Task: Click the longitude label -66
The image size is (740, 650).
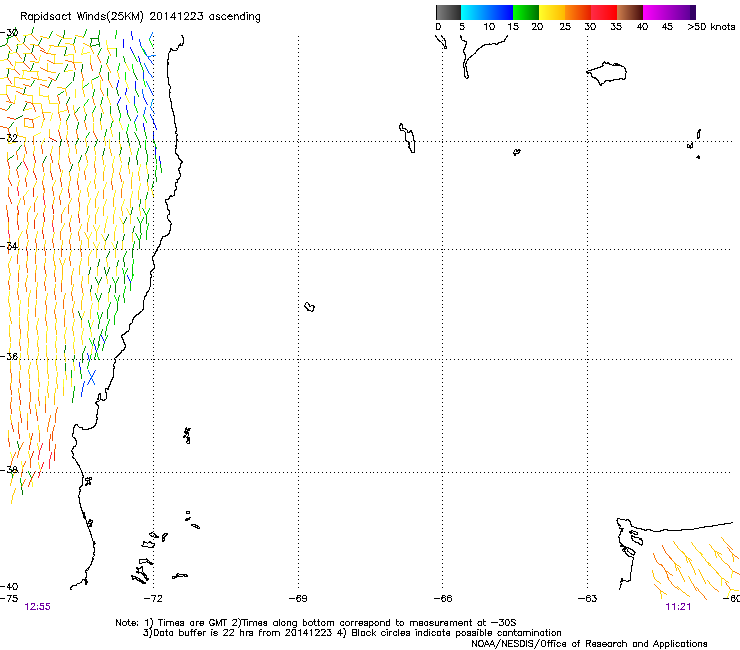Action: click(x=443, y=599)
